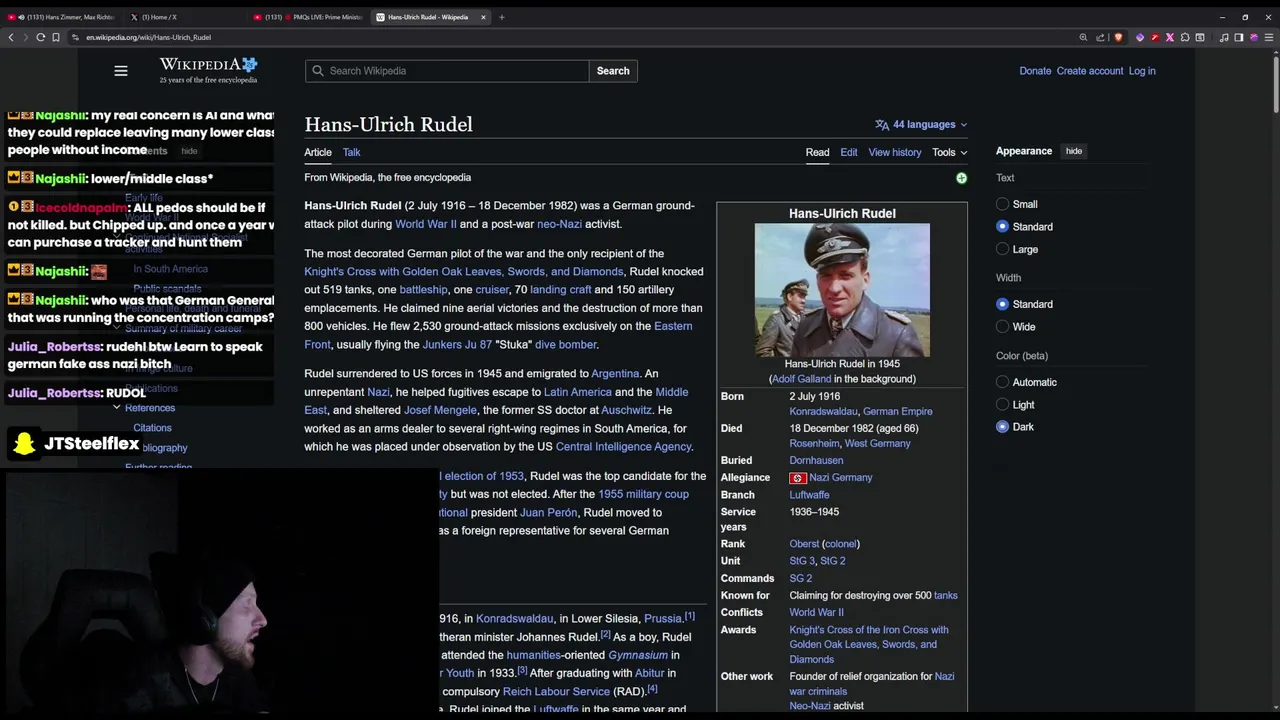The height and width of the screenshot is (720, 1280).
Task: Open the Luftwaffe link in Branch row
Action: tap(809, 495)
